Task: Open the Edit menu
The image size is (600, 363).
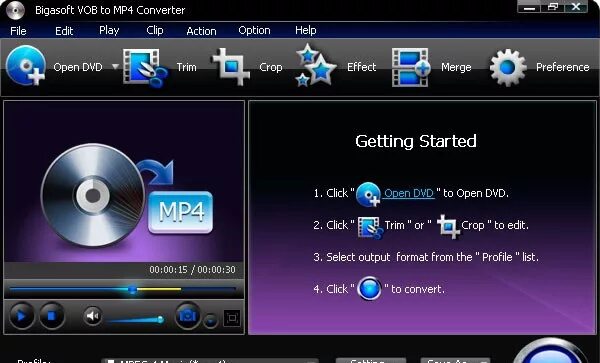Action: coord(64,31)
